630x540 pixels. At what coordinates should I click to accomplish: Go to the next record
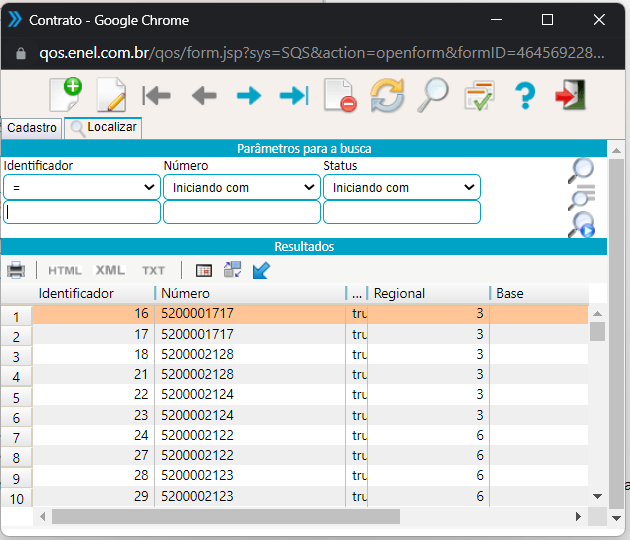tap(248, 96)
